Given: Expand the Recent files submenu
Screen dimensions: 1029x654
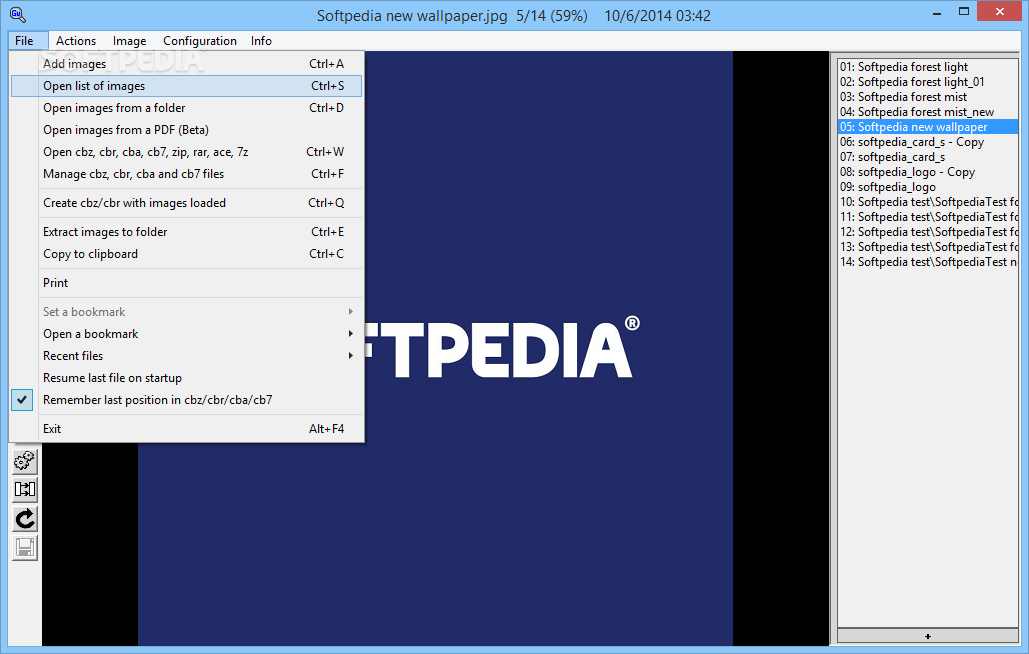Looking at the screenshot, I should [187, 356].
